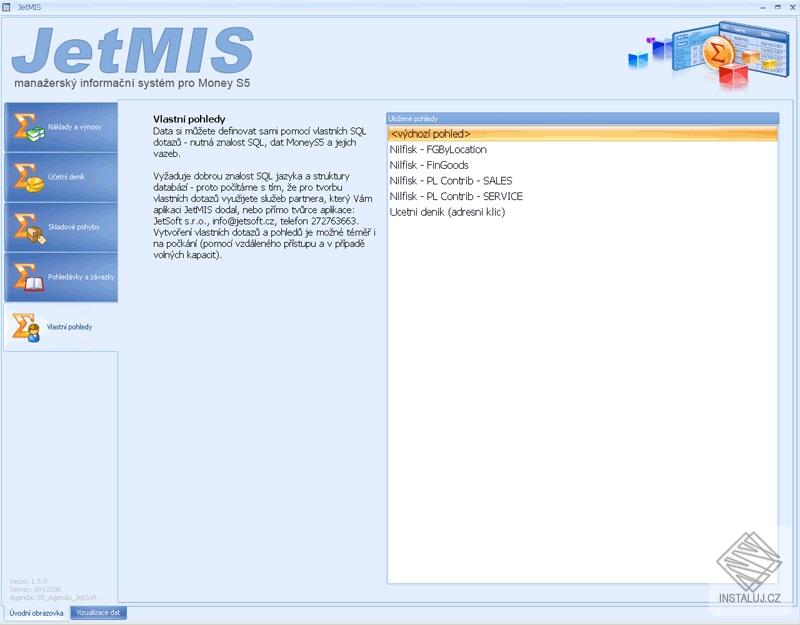Switch to the Úvodní obrazovka tab

tap(36, 613)
